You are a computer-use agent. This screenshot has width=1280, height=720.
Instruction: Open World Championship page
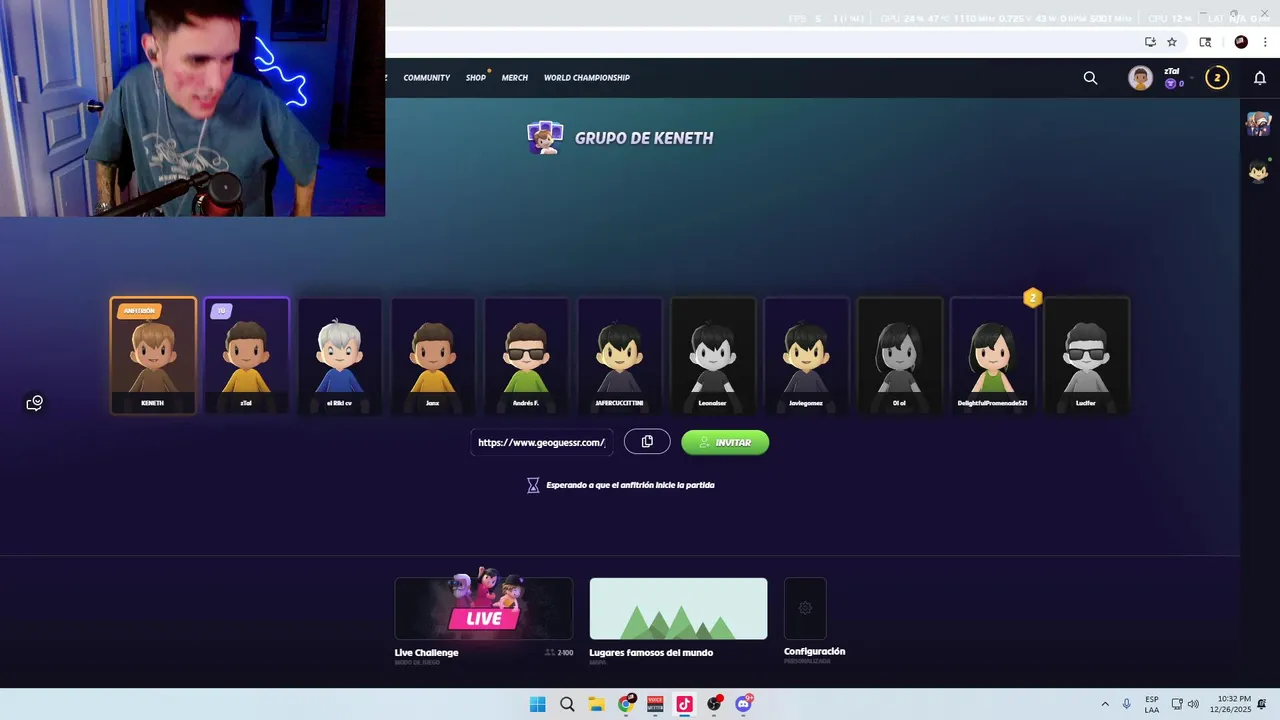(x=587, y=78)
